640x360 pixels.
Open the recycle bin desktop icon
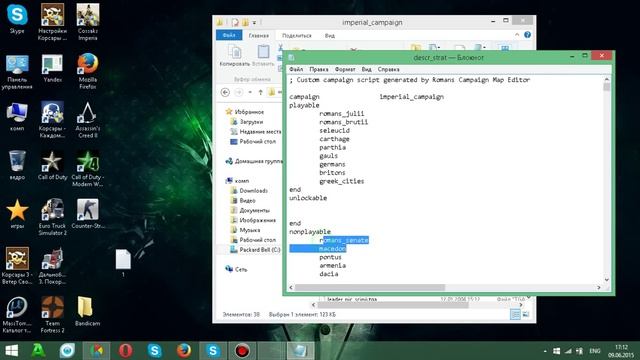tap(17, 165)
